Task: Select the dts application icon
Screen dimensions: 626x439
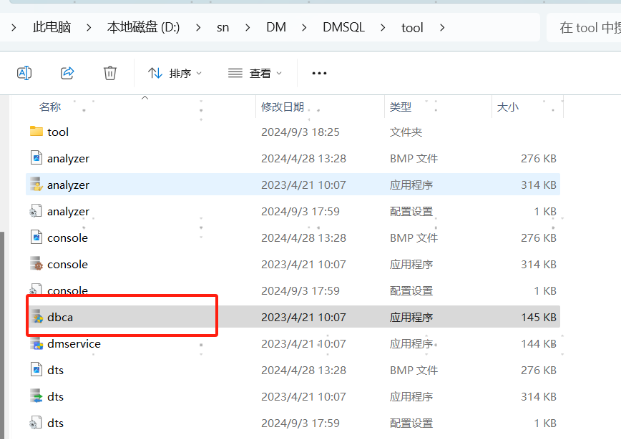Action: pos(36,396)
